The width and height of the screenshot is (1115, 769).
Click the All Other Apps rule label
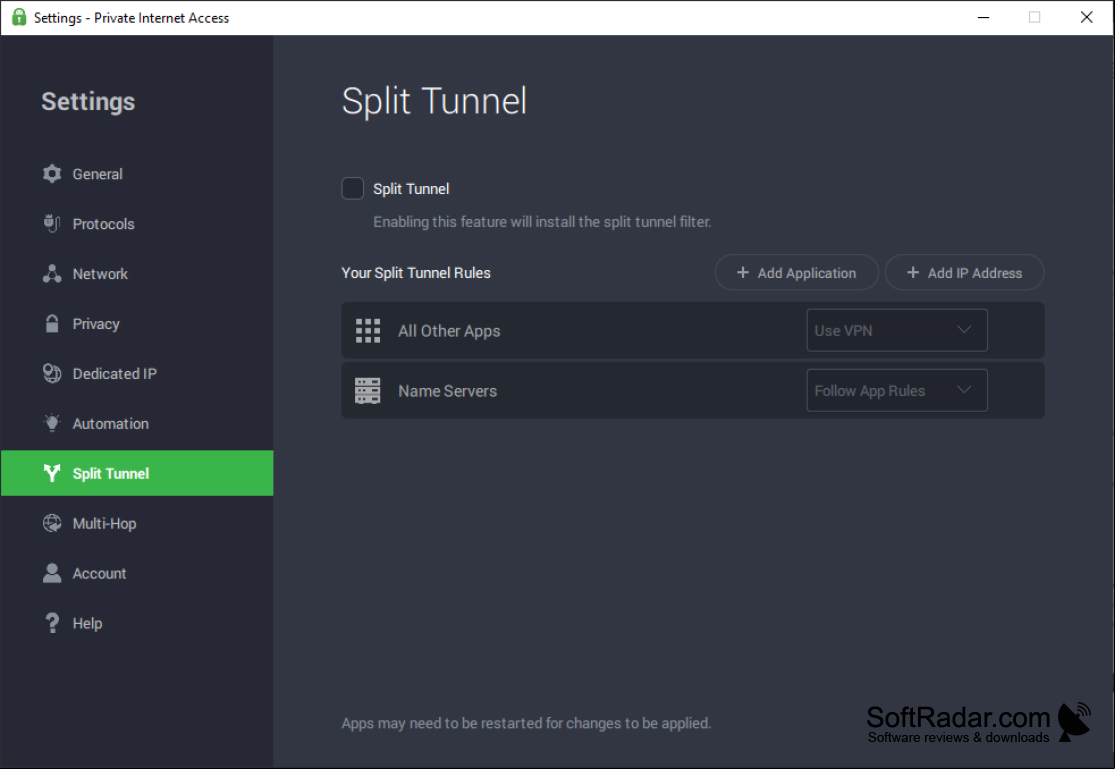pyautogui.click(x=449, y=331)
